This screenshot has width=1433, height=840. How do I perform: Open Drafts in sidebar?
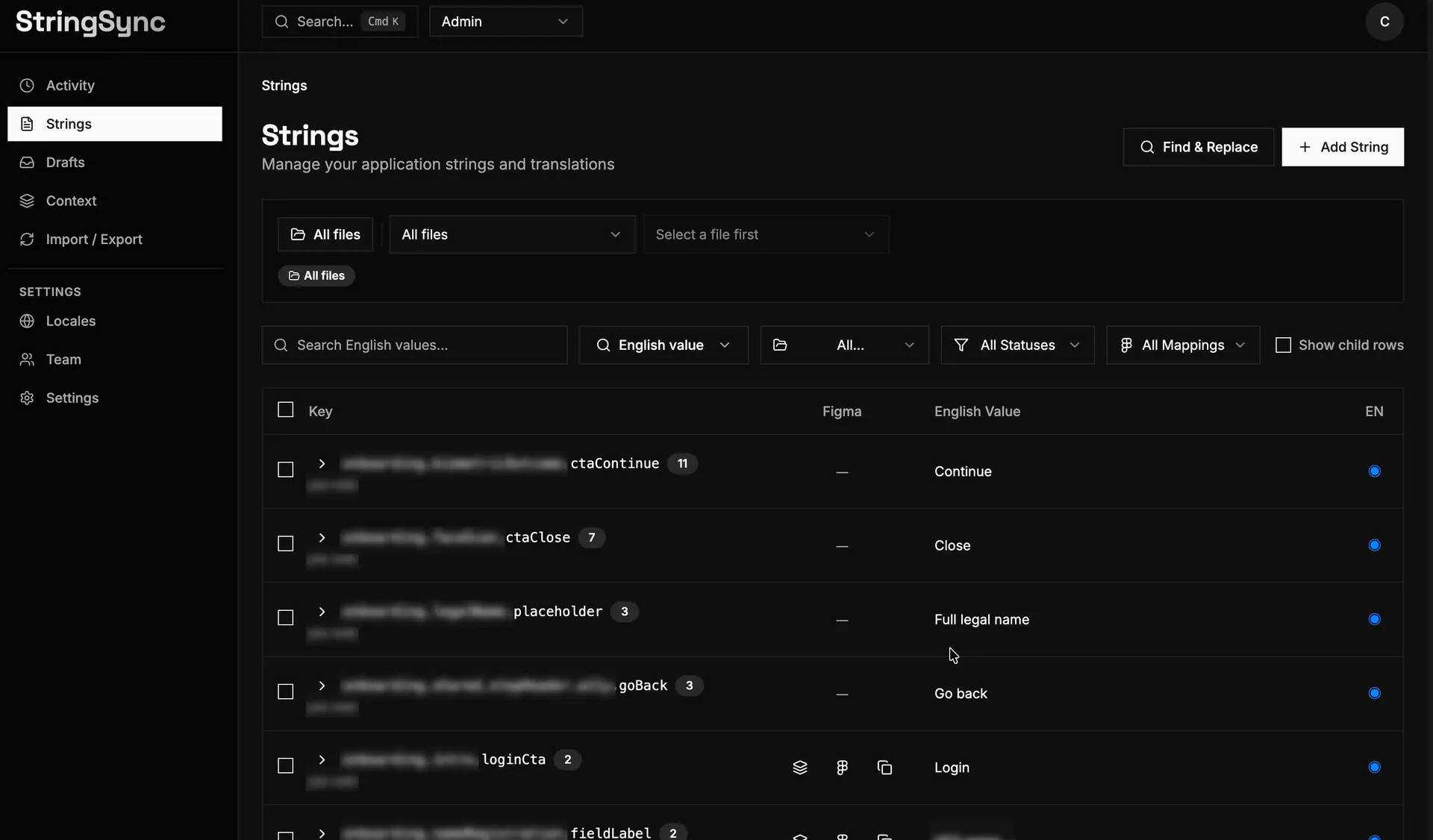(115, 162)
